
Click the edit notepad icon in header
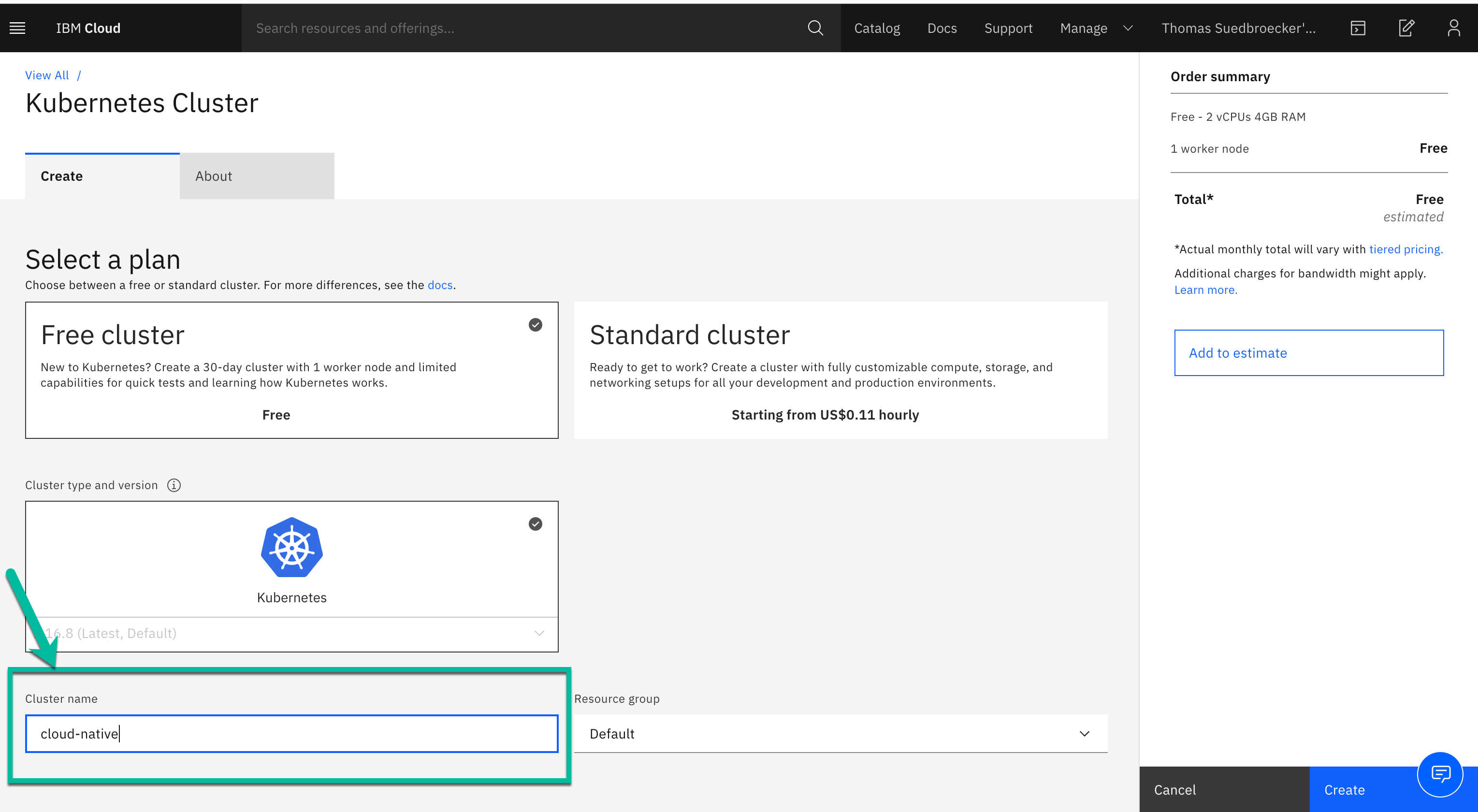[x=1406, y=28]
